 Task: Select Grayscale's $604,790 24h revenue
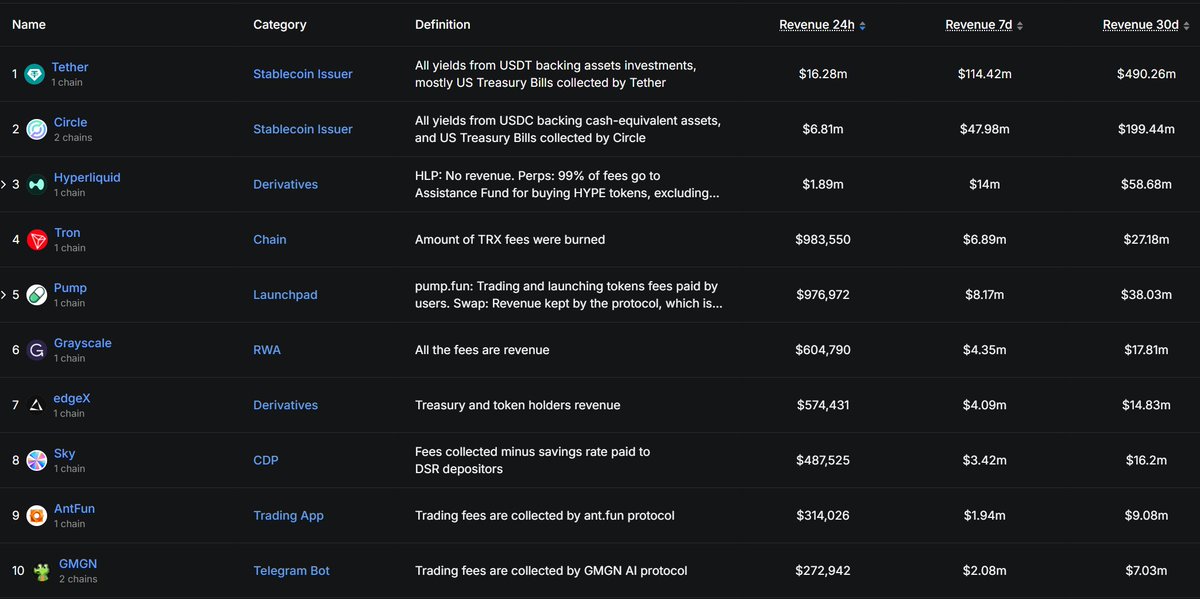click(823, 350)
